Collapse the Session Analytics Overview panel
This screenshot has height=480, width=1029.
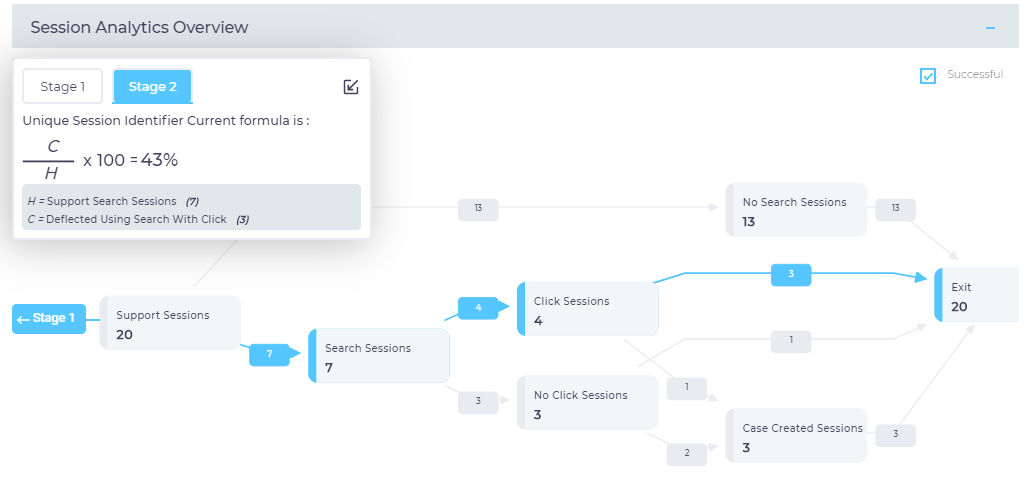(990, 28)
